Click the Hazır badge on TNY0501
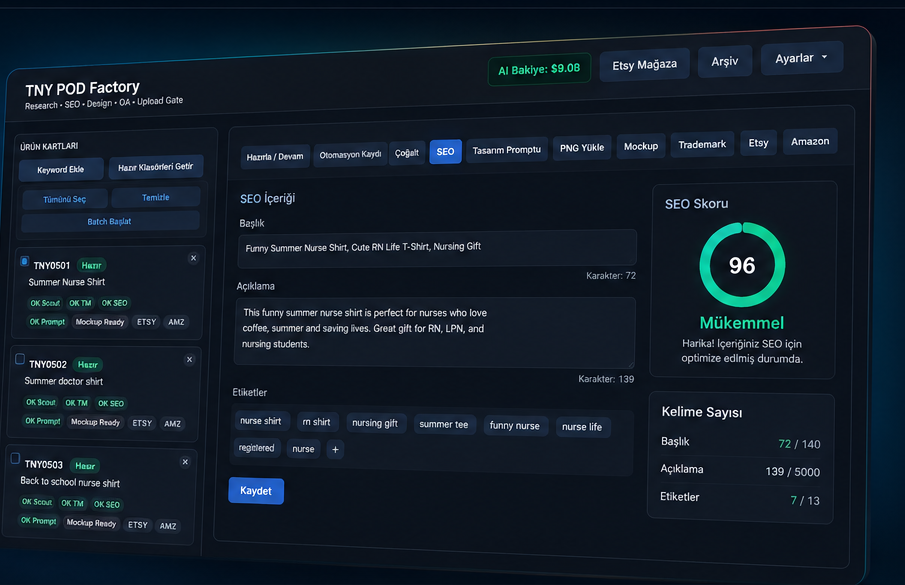Screen dimensions: 905x585 pos(91,265)
